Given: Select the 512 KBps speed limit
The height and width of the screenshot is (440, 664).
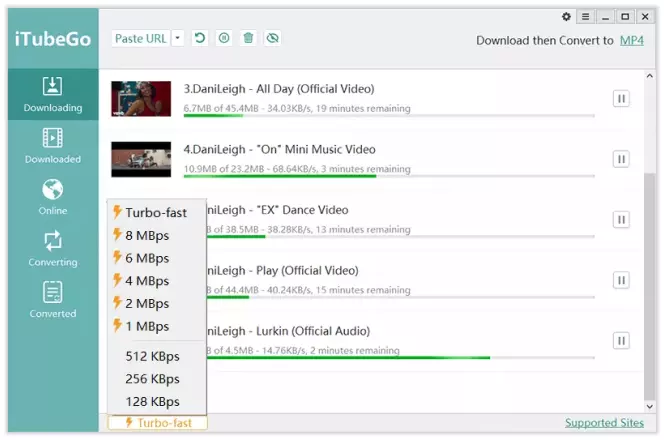Looking at the screenshot, I should (x=157, y=357).
